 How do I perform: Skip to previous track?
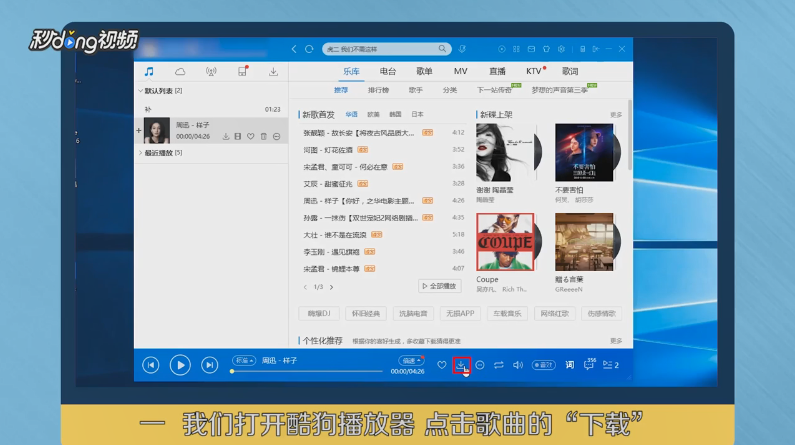tap(151, 365)
